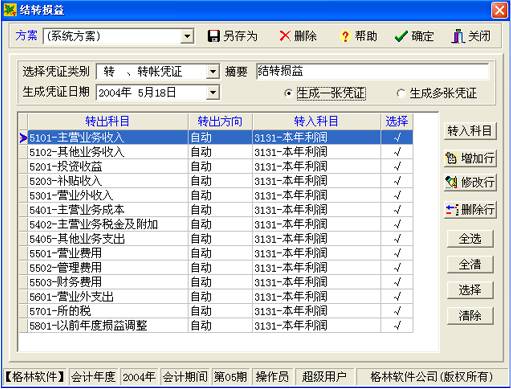
Task: Click the 删除行 delete-row icon
Action: pos(452,210)
